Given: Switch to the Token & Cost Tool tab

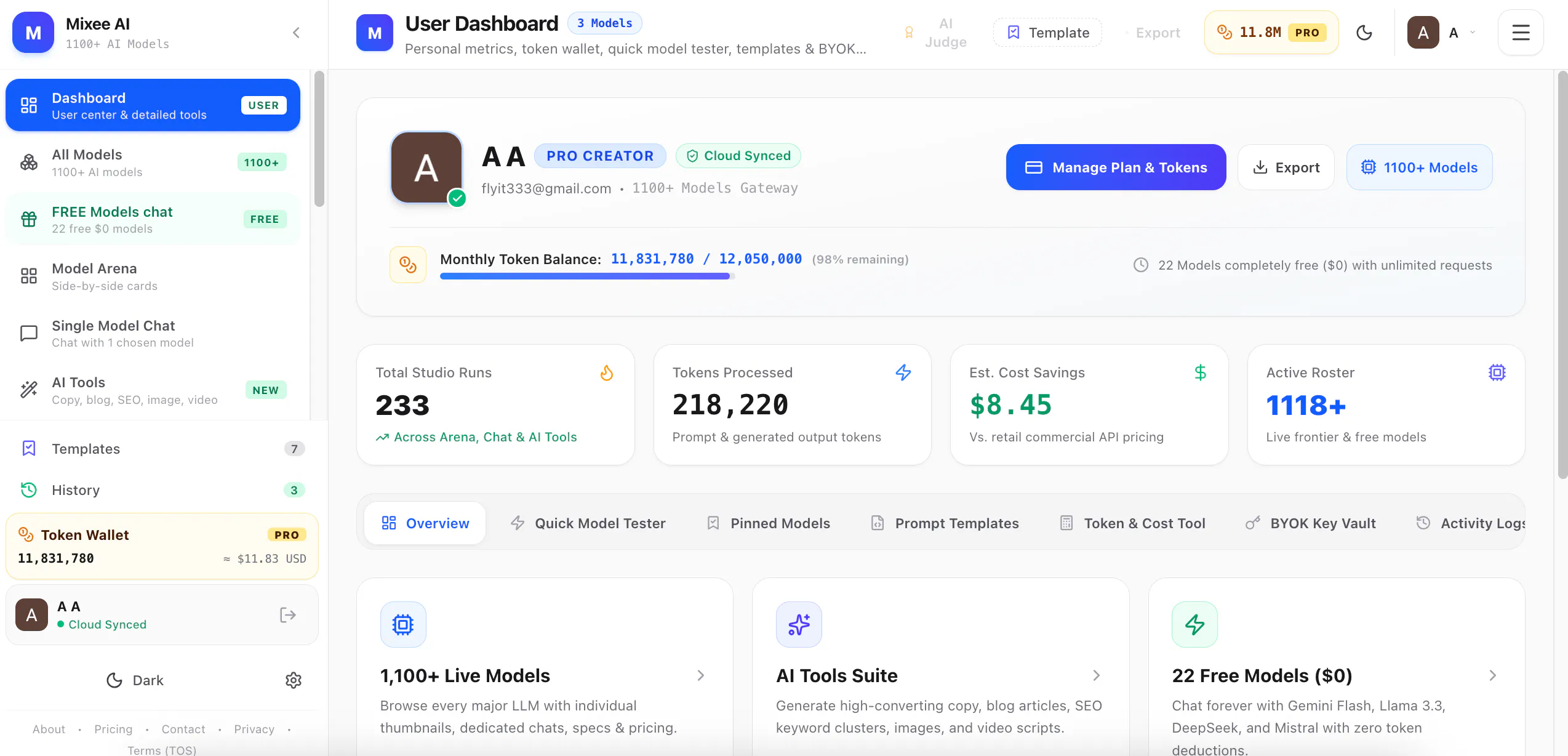Looking at the screenshot, I should (1133, 523).
